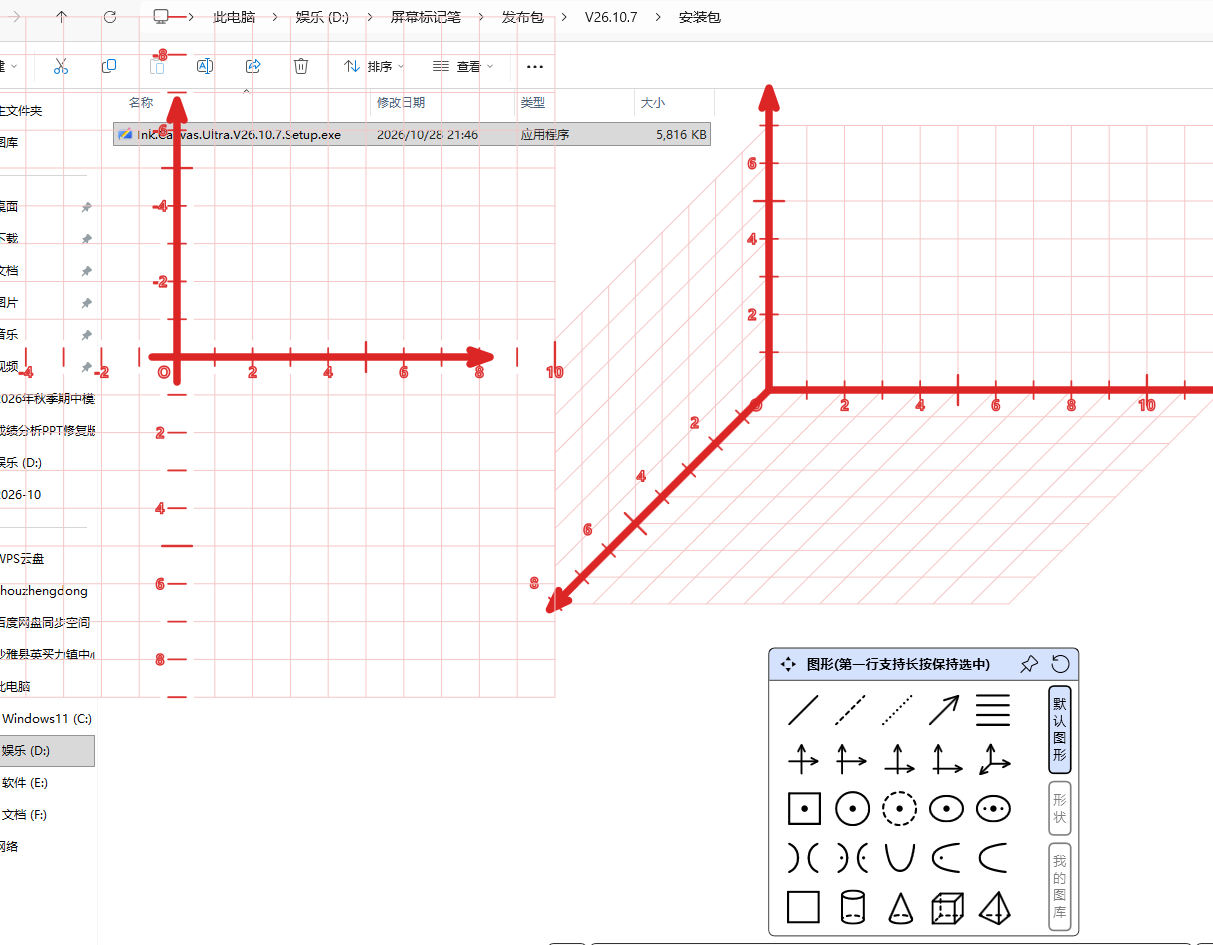Select the Ink.Canvas.Ultra.V26.10.7.Setup.exe file
Image resolution: width=1213 pixels, height=945 pixels.
[x=412, y=134]
